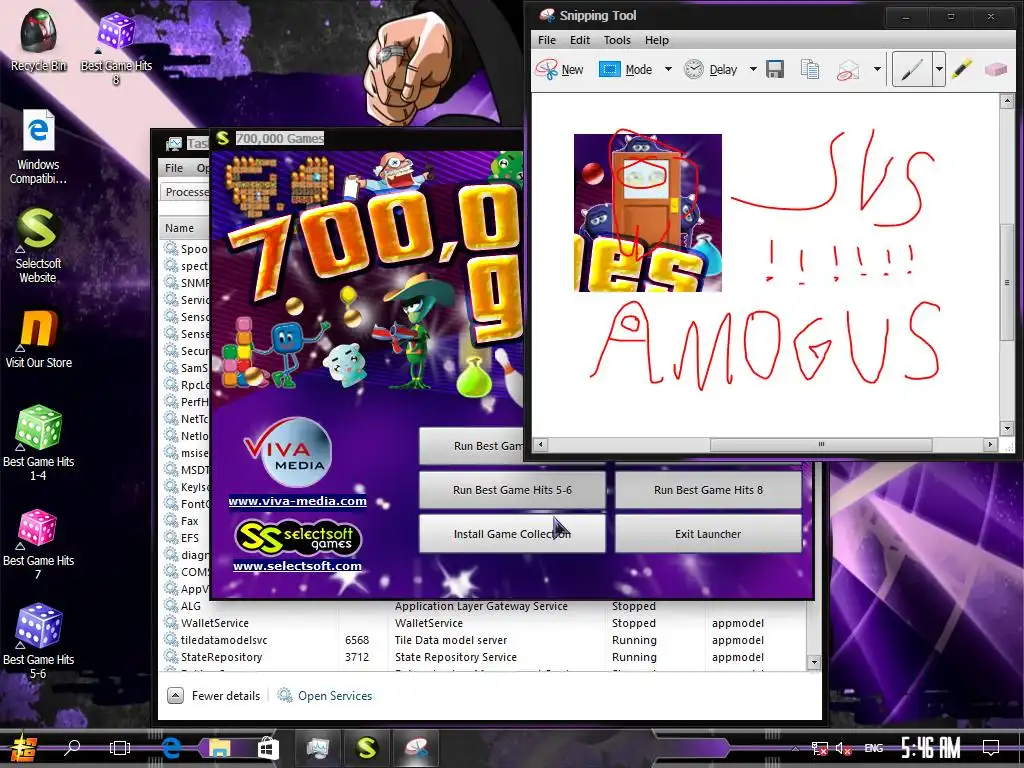Select the Highlighter tool
Screen dimensions: 1024x768
point(961,69)
